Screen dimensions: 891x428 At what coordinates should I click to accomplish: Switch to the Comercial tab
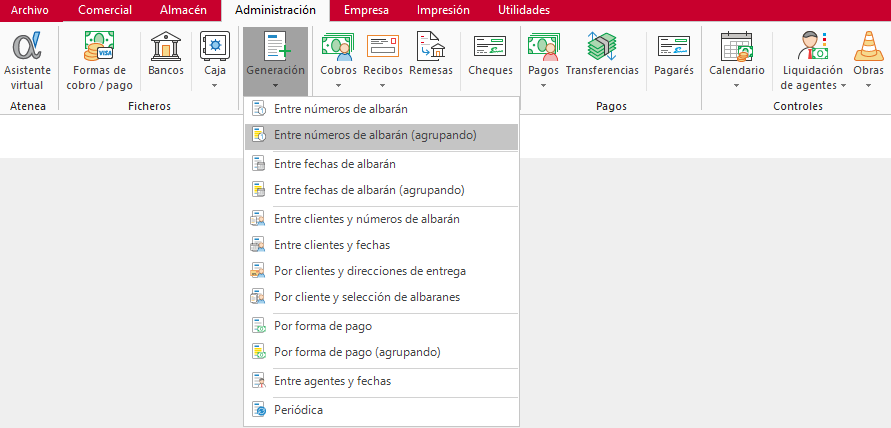tap(105, 10)
